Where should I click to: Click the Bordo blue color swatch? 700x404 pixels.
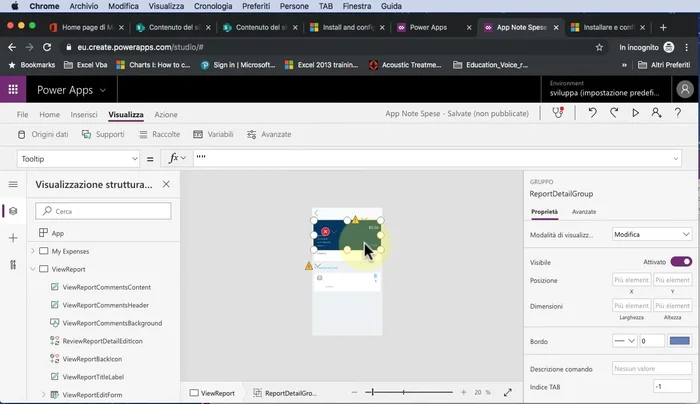[680, 341]
